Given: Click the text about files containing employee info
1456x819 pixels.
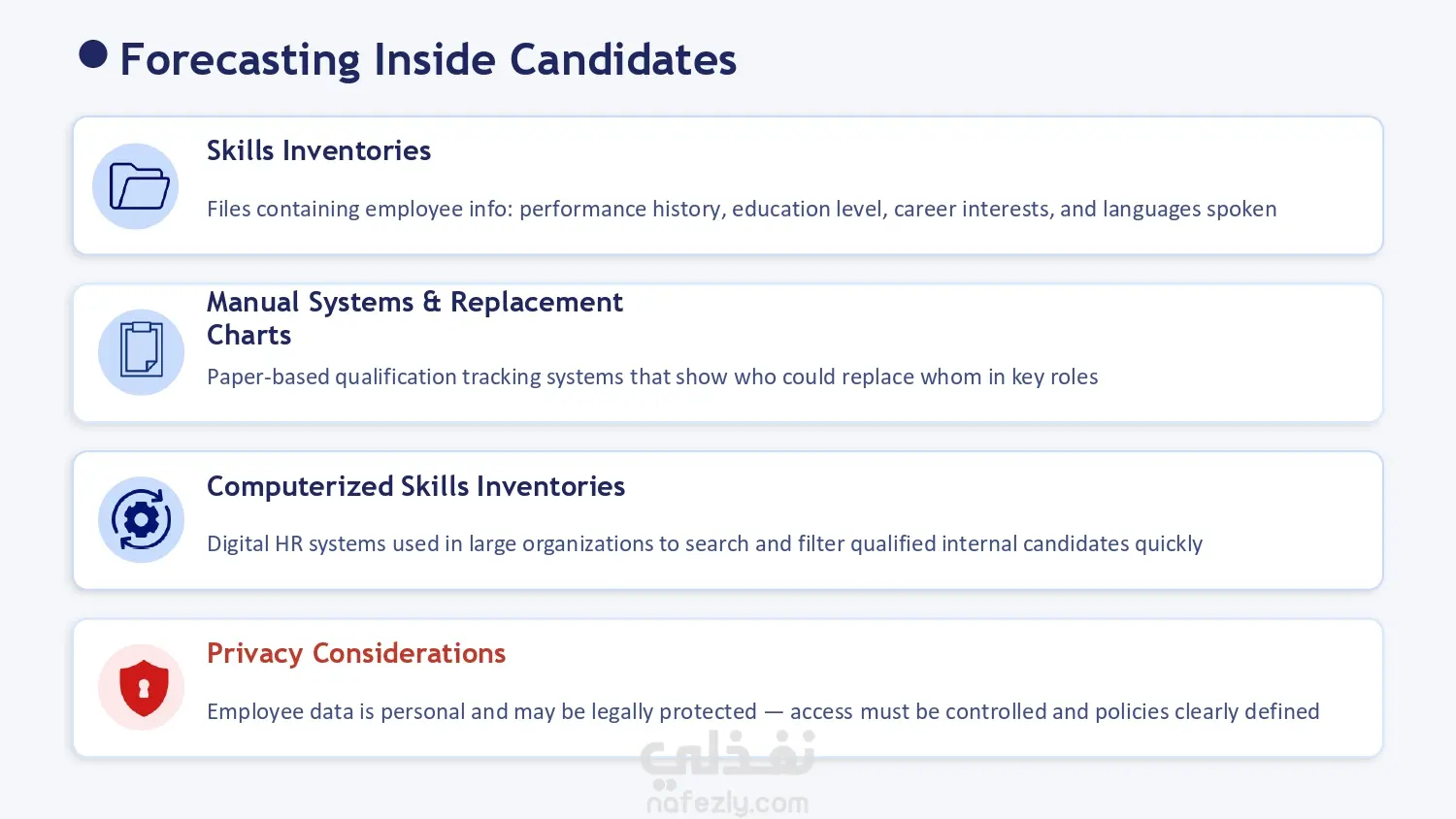Looking at the screenshot, I should 742,209.
